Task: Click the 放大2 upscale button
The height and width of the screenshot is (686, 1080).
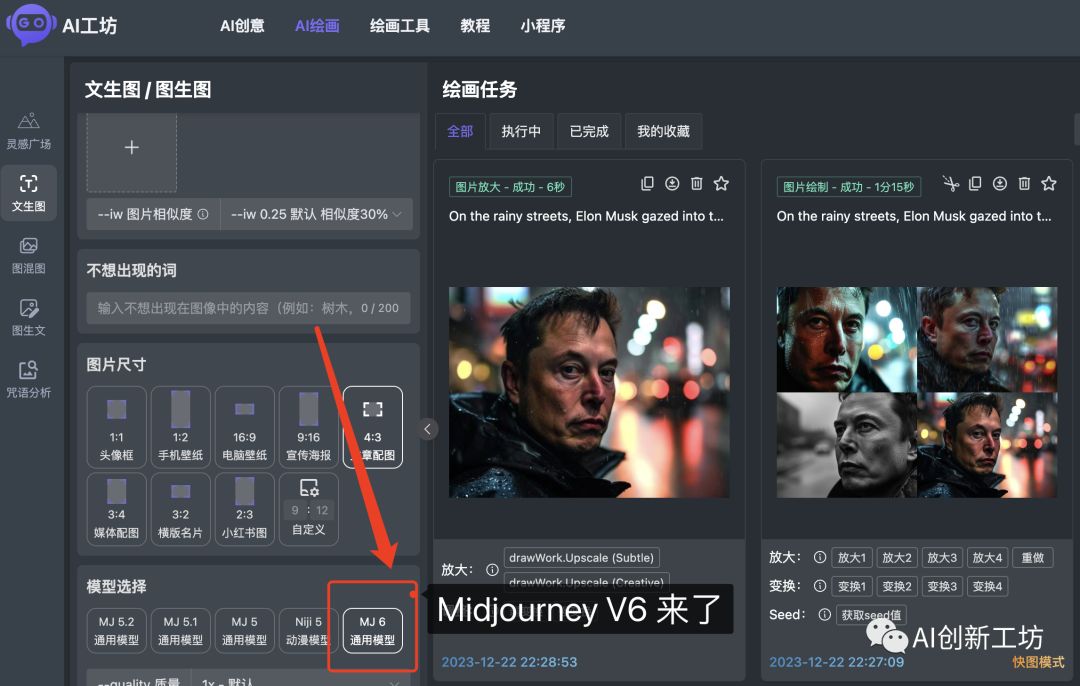Action: pos(897,557)
